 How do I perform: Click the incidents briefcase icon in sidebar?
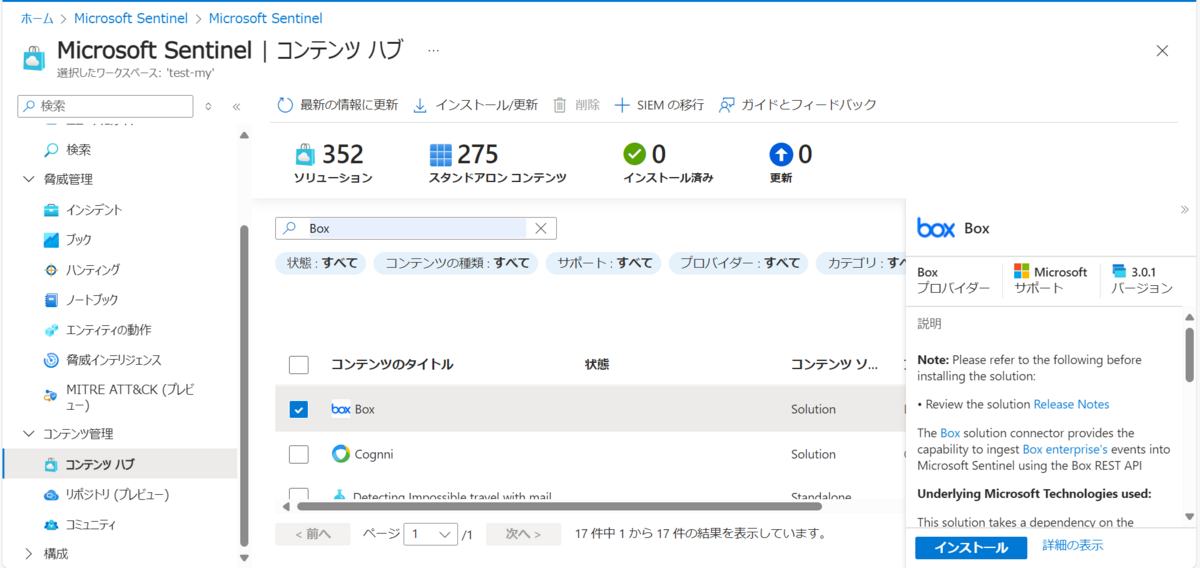[51, 210]
